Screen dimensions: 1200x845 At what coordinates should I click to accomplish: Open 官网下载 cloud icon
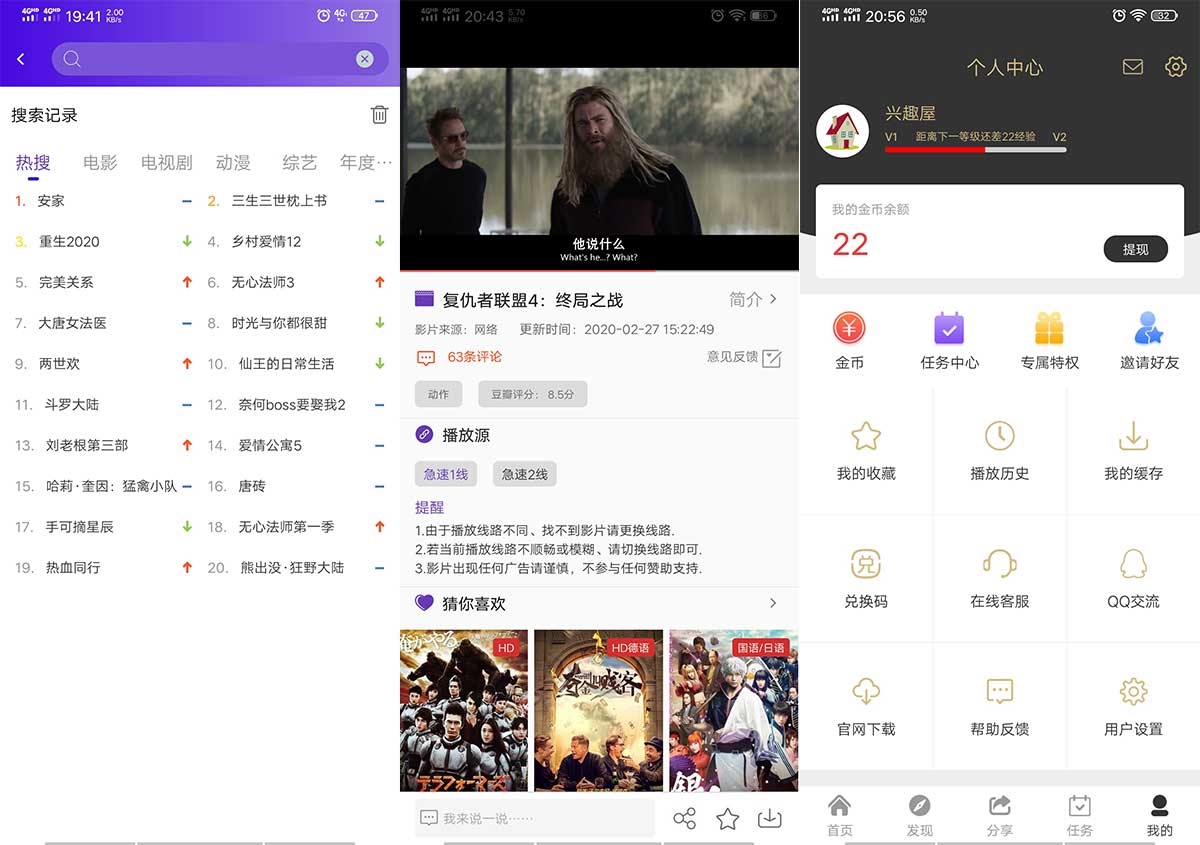click(866, 691)
